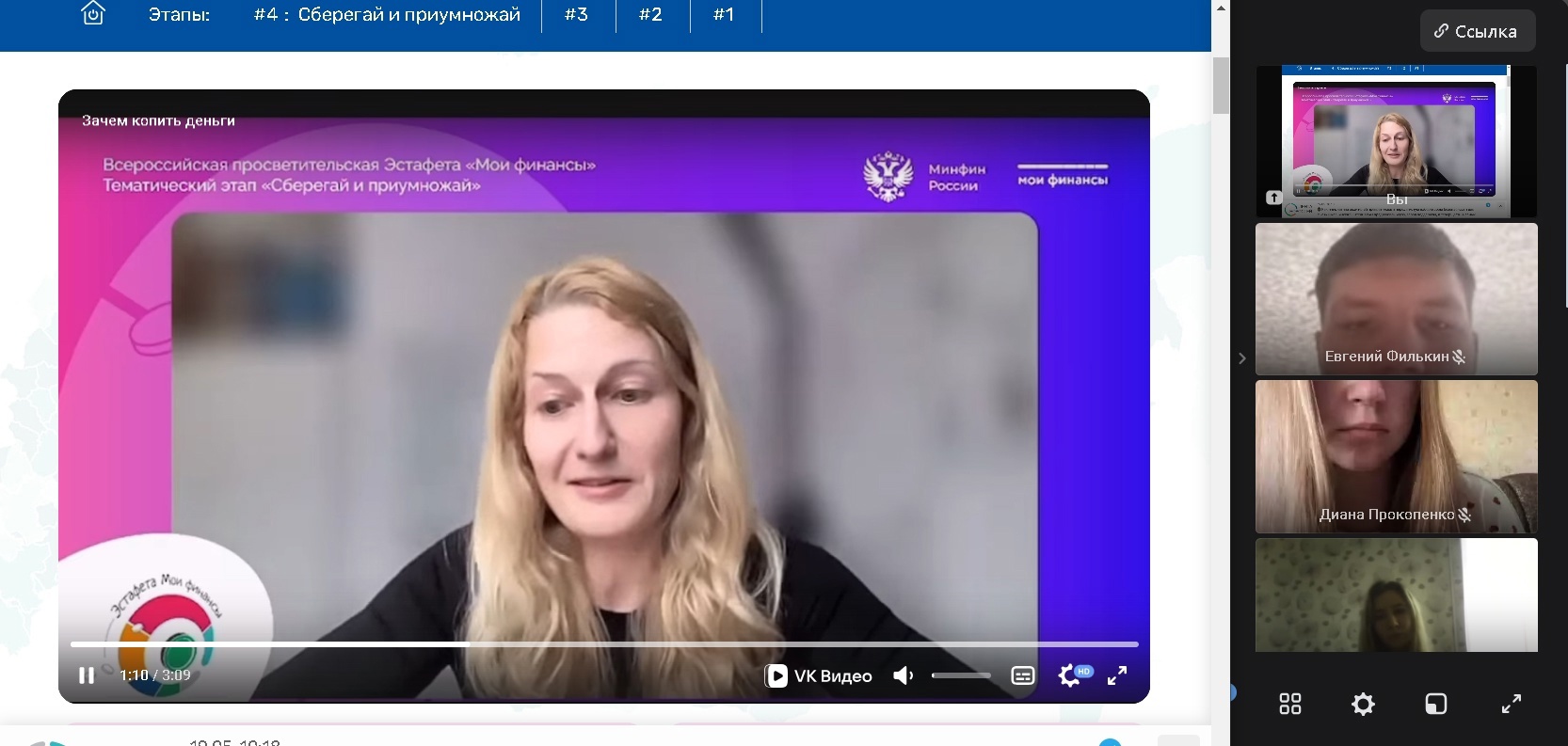Click video title Зачем копить деньги
1568x746 pixels.
(x=158, y=120)
